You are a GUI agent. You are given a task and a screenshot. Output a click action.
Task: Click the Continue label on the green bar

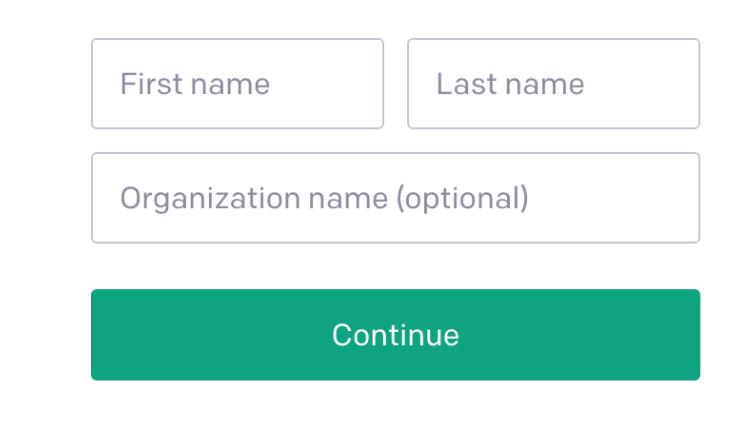[x=395, y=335]
